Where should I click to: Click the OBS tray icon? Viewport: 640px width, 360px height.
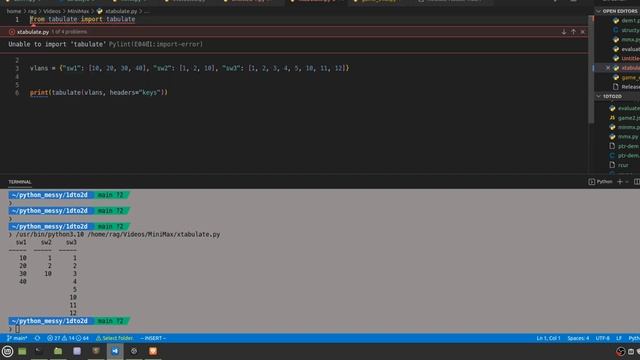coord(620,351)
